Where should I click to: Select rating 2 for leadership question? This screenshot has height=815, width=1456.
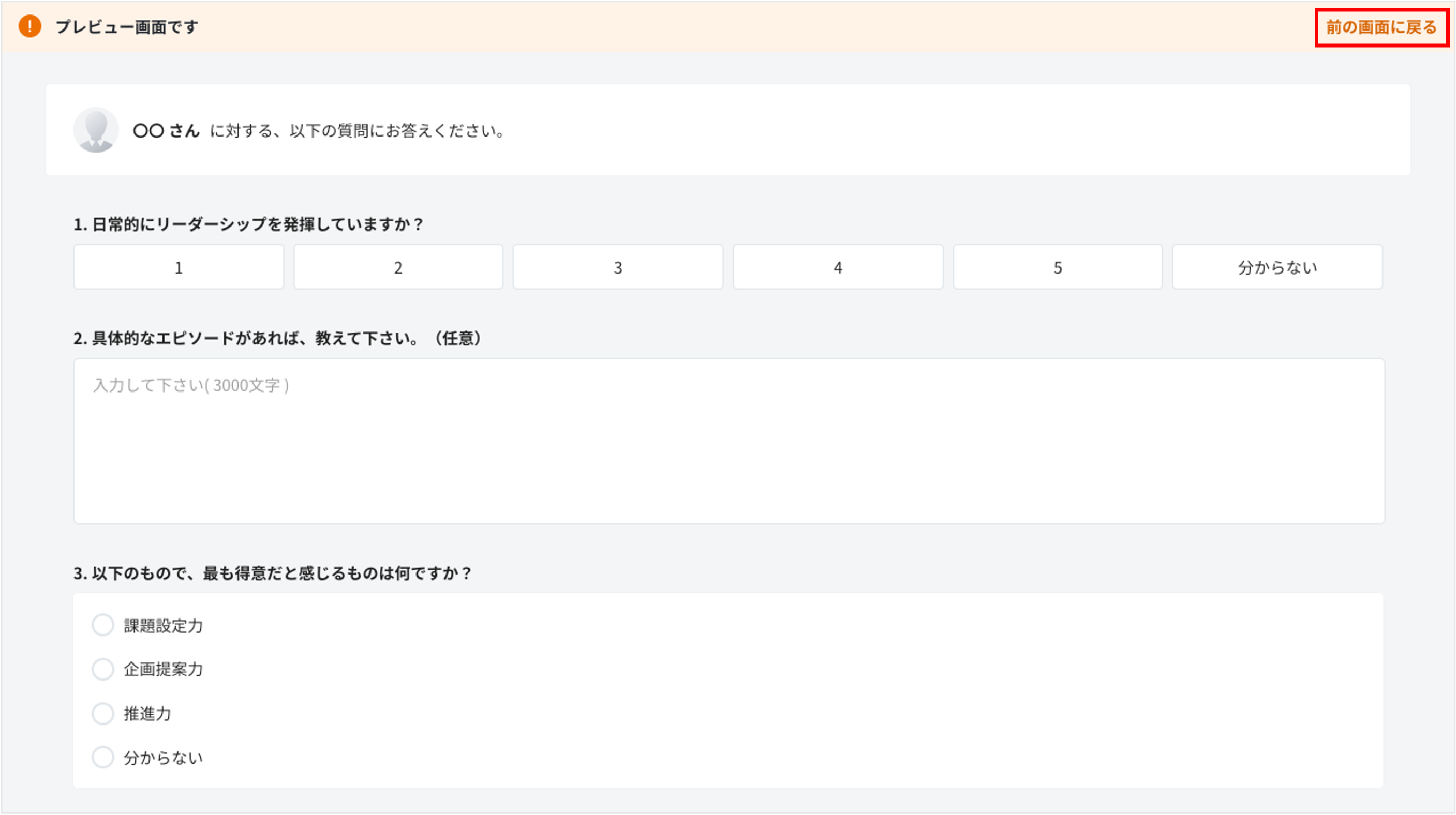click(x=398, y=267)
